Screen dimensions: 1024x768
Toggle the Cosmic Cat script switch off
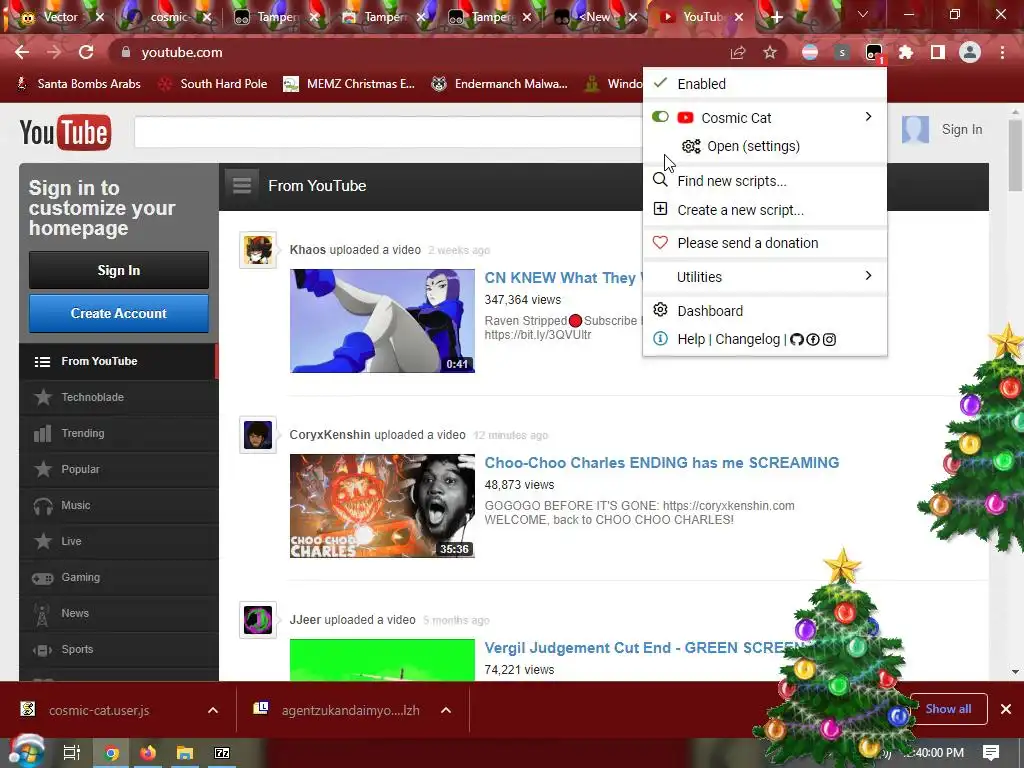pos(660,117)
